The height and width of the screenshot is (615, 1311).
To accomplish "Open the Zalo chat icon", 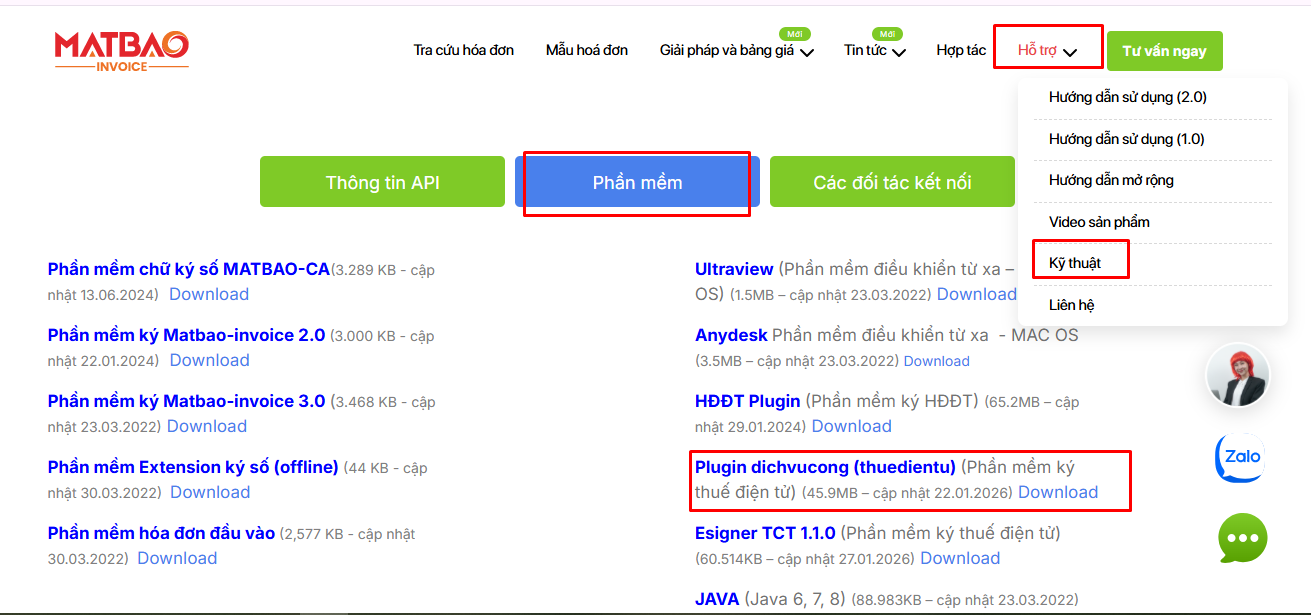I will pyautogui.click(x=1241, y=458).
